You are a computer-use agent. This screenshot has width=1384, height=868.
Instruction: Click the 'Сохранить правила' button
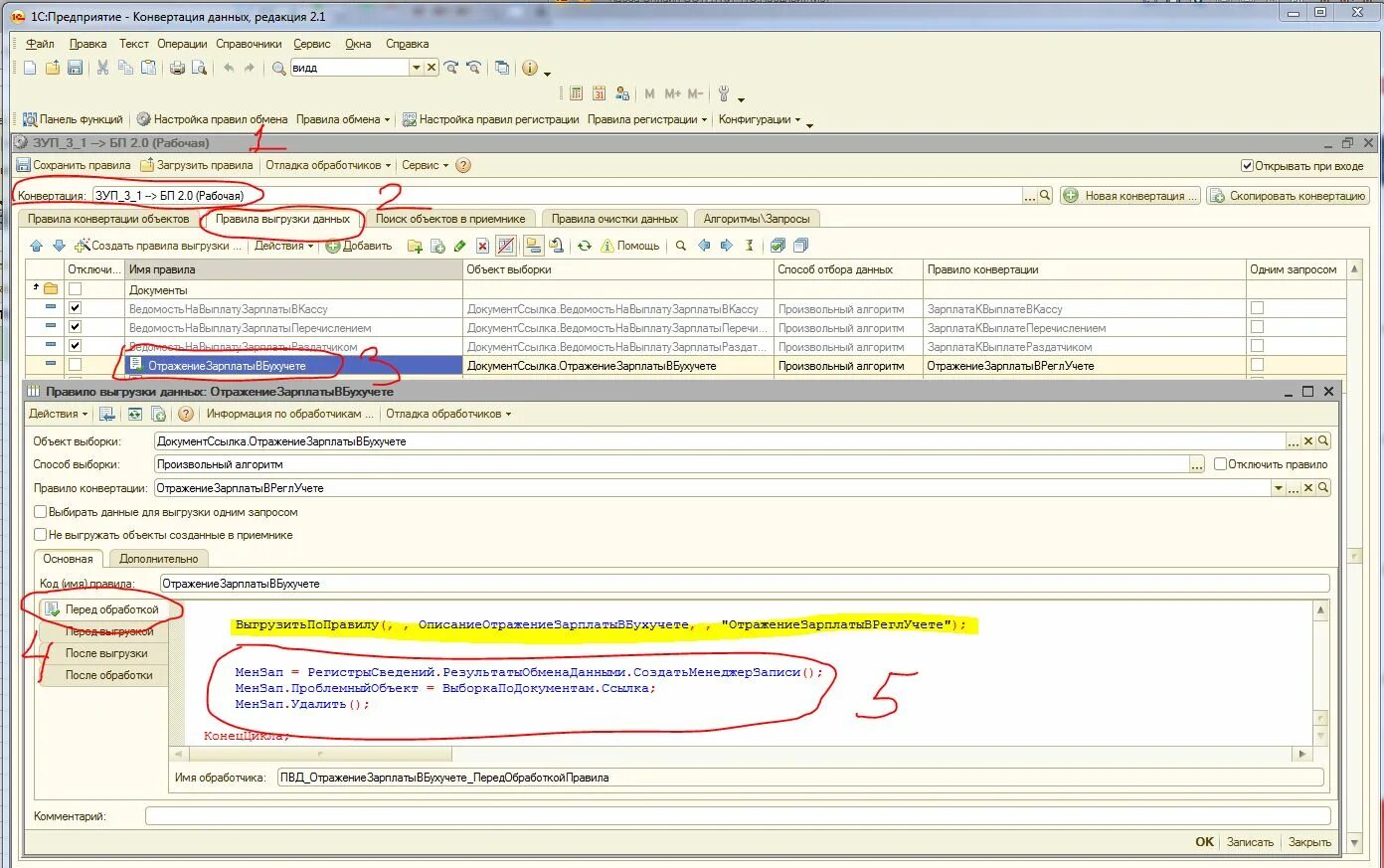tap(75, 165)
